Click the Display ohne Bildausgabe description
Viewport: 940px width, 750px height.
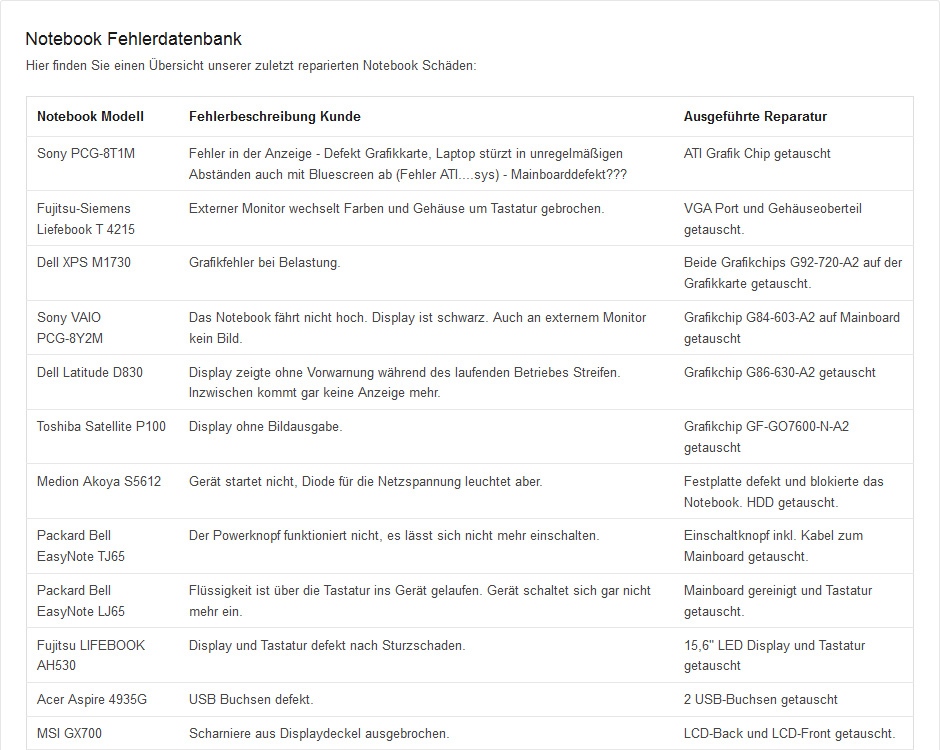pyautogui.click(x=266, y=426)
